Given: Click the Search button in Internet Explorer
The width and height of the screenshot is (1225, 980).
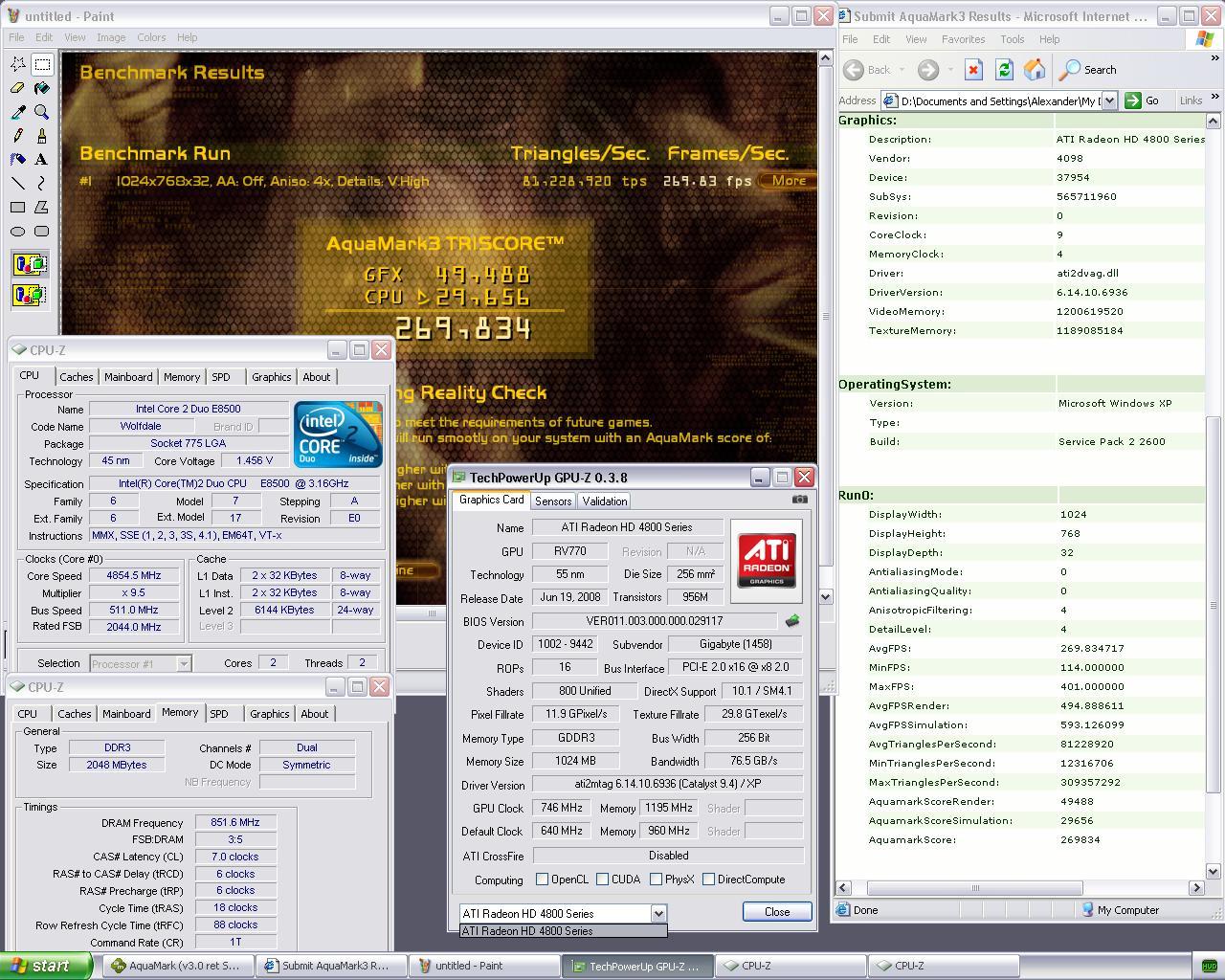Looking at the screenshot, I should pos(1089,70).
